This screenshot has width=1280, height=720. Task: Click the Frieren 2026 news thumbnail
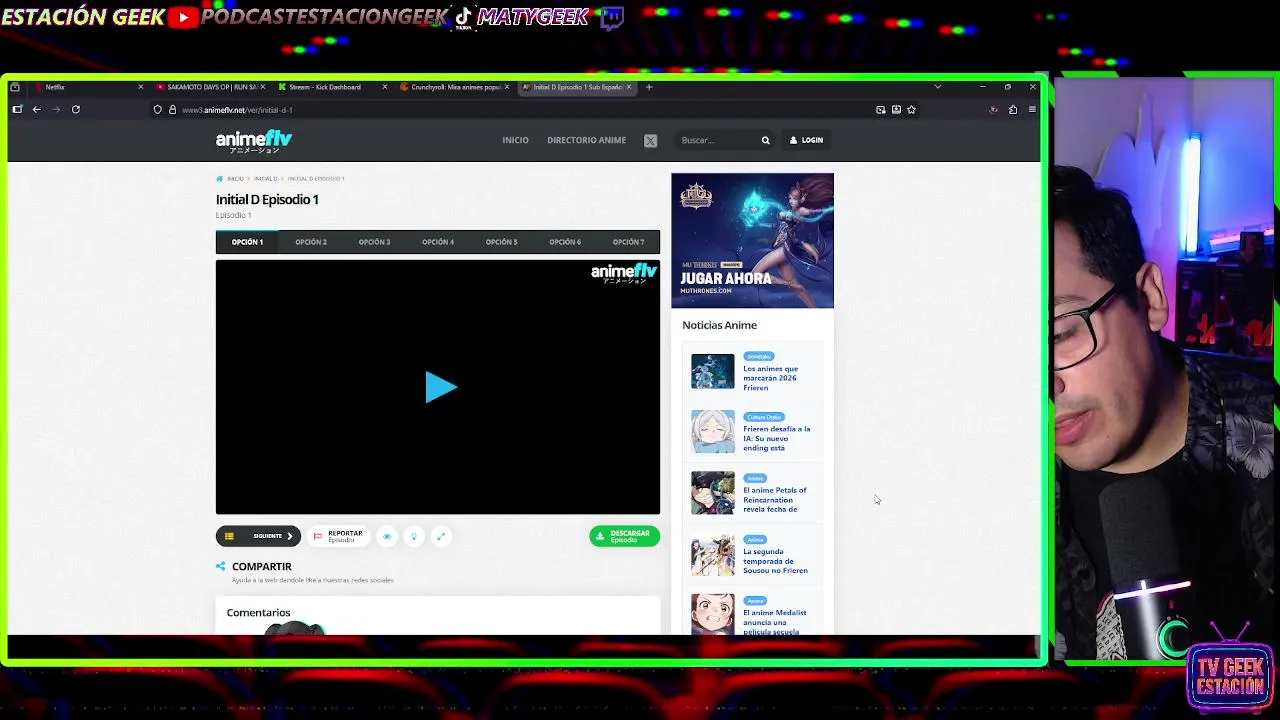coord(712,371)
